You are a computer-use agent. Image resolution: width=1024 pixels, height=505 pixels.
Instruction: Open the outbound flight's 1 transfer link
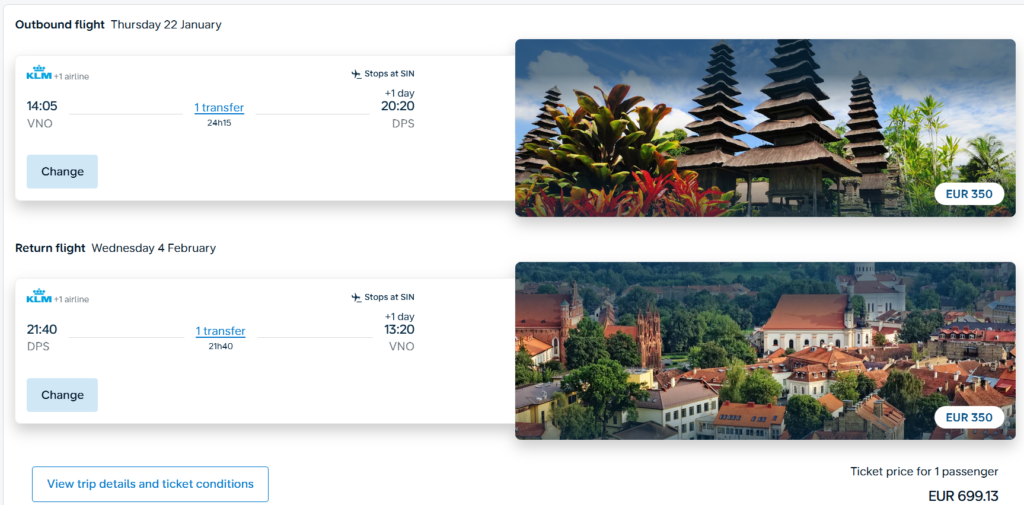click(x=219, y=108)
